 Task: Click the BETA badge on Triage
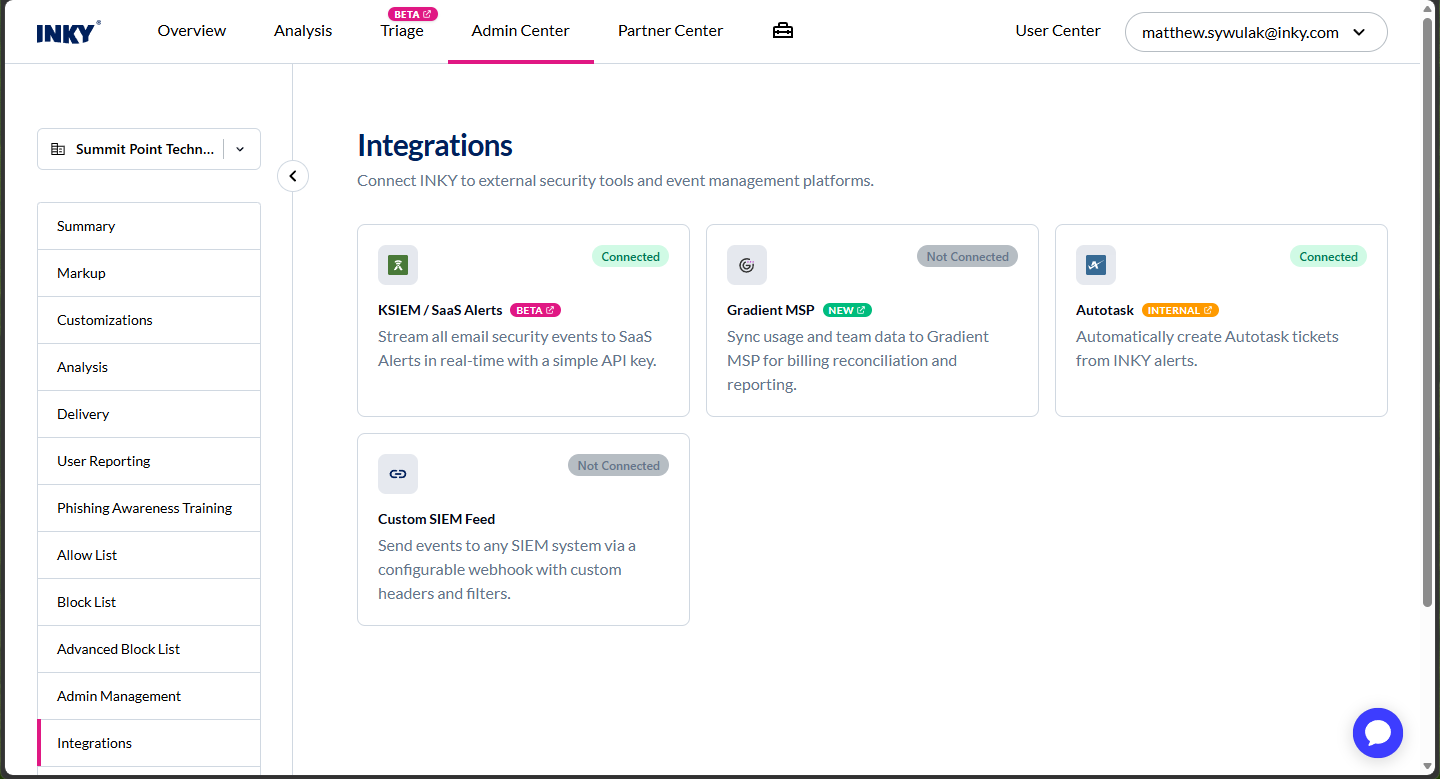point(413,14)
